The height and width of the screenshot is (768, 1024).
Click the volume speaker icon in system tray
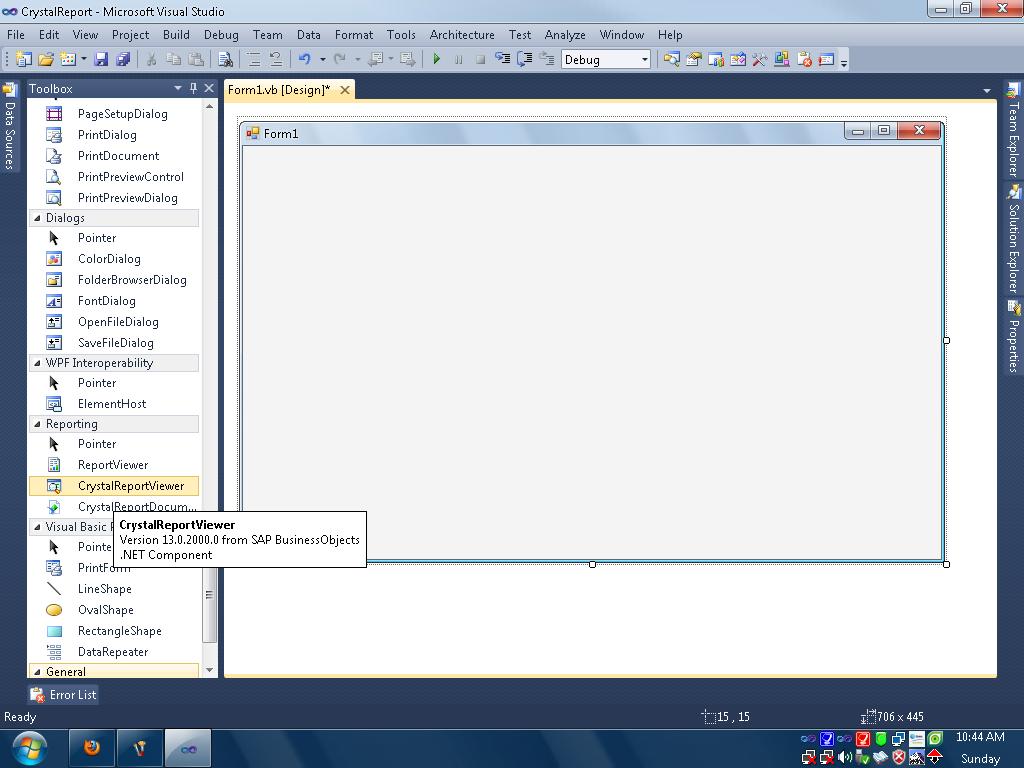click(x=843, y=758)
